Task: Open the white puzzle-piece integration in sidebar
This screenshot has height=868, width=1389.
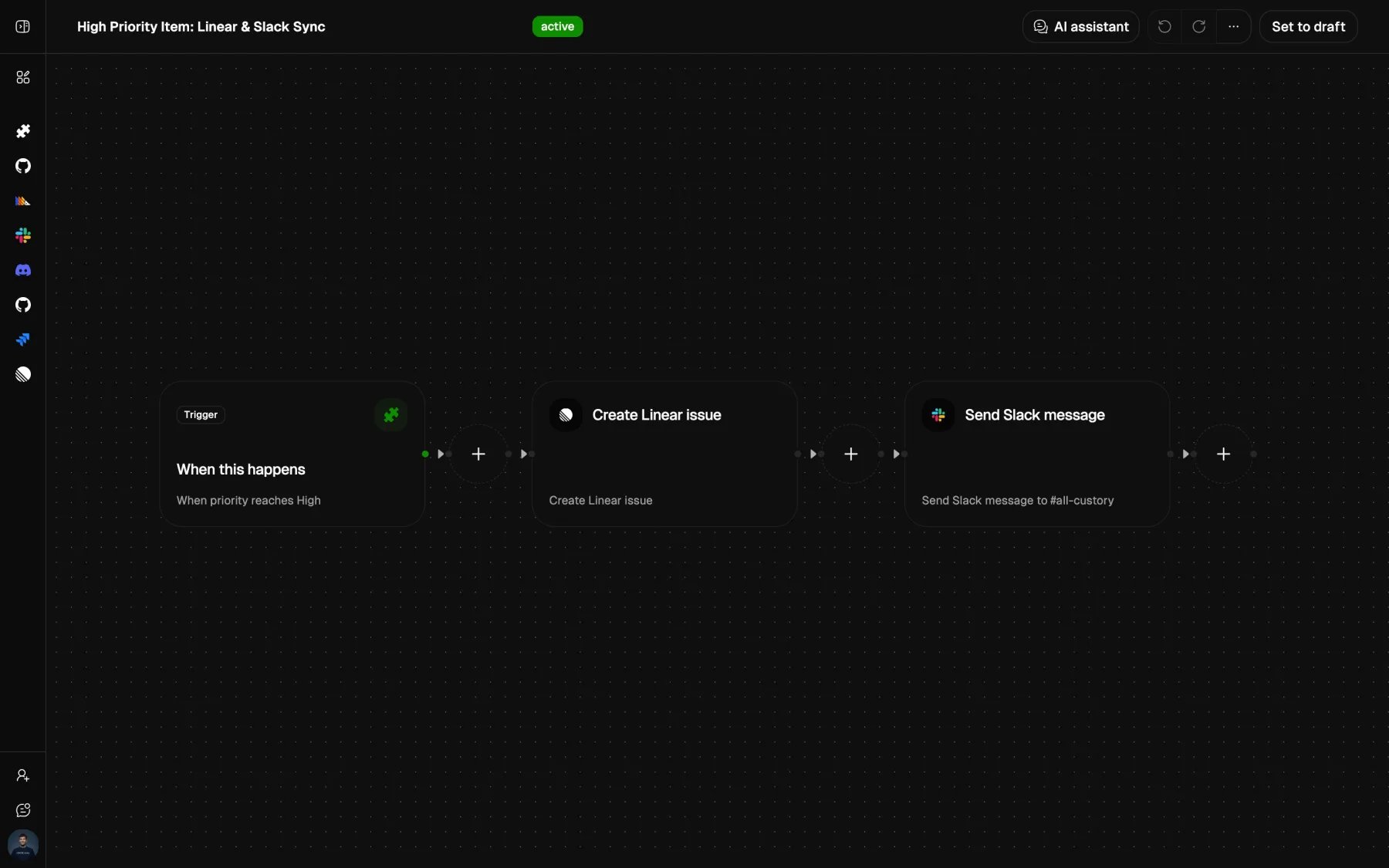Action: (23, 131)
